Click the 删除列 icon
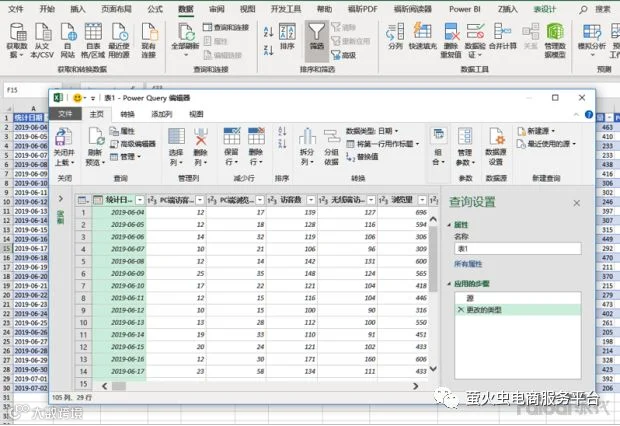 tap(201, 137)
